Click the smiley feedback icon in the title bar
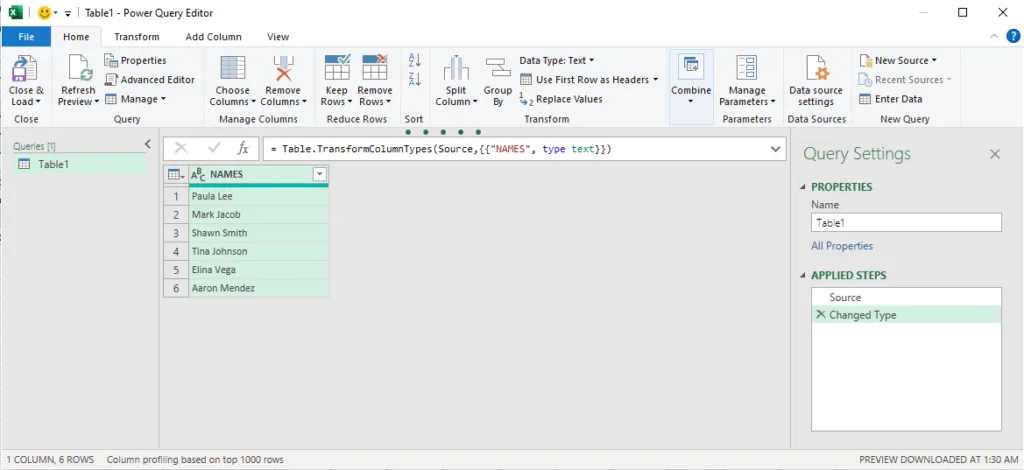1024x470 pixels. 44,13
